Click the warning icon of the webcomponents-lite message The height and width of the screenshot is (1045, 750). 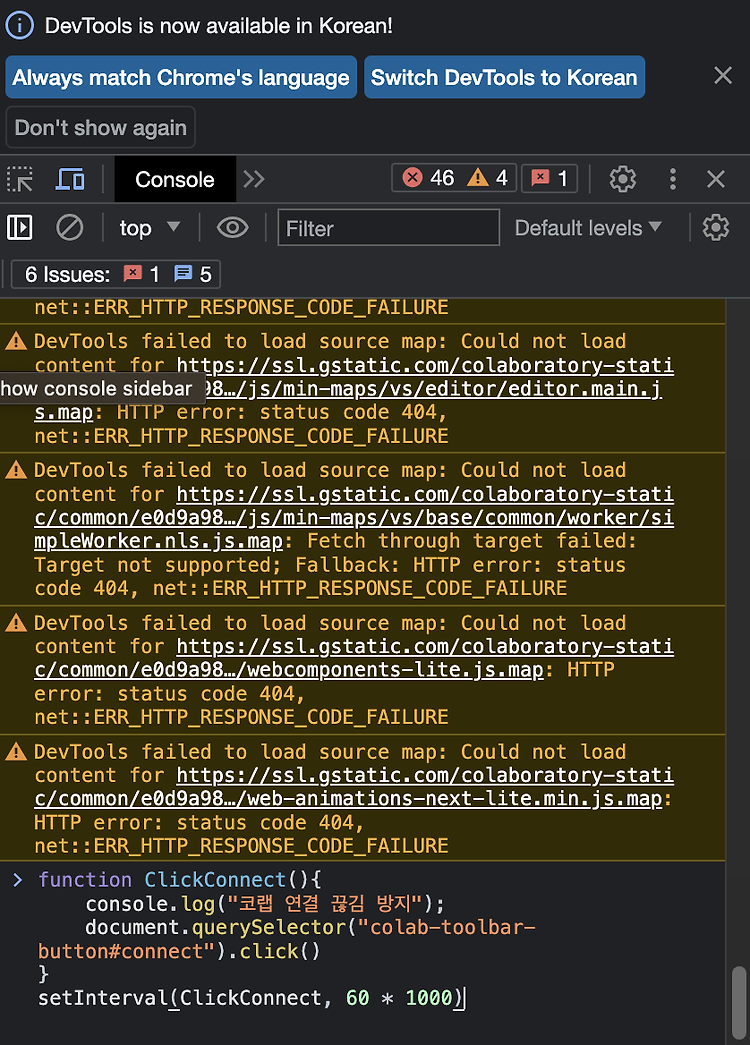tap(16, 623)
